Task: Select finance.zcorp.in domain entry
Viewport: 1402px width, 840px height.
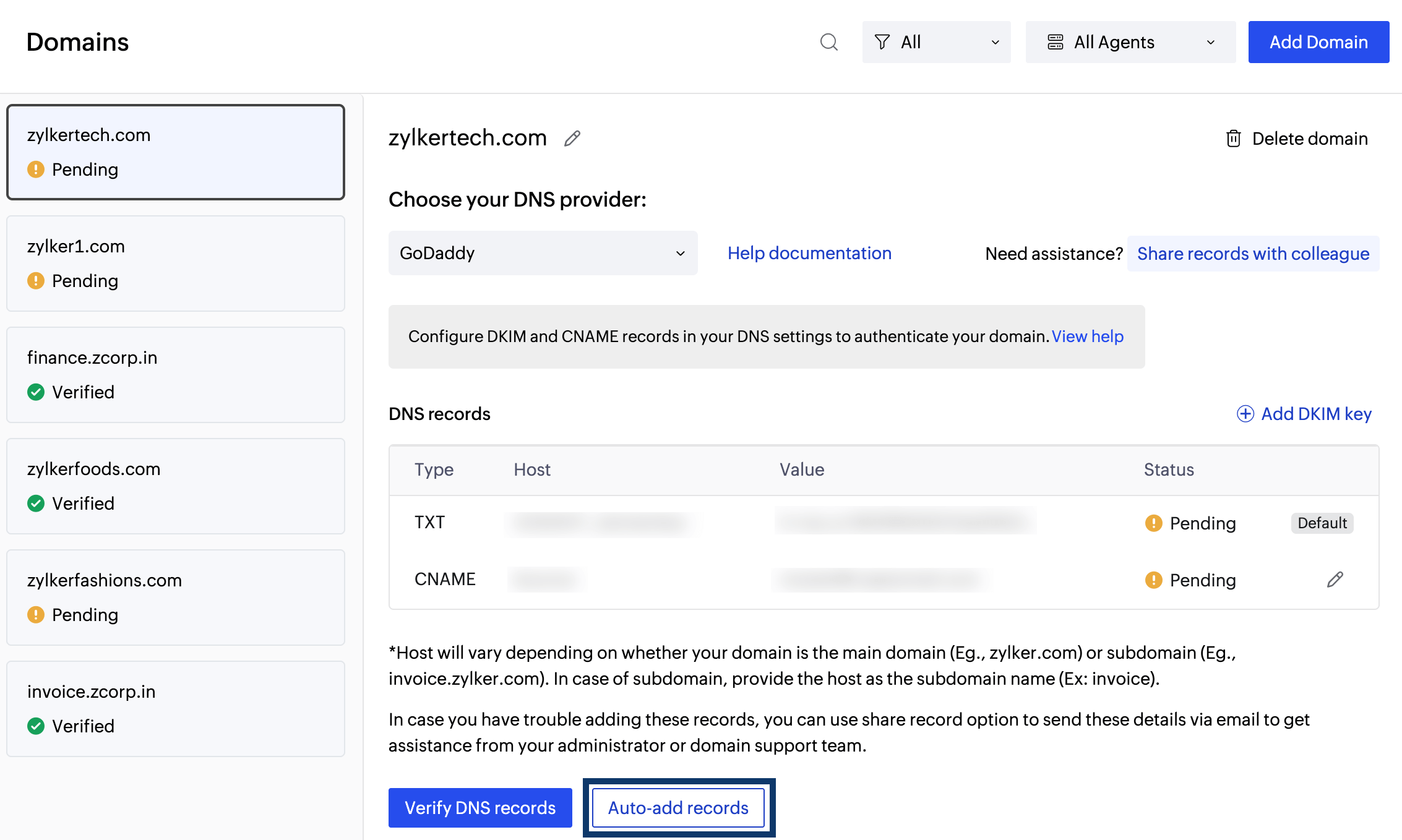Action: point(176,375)
